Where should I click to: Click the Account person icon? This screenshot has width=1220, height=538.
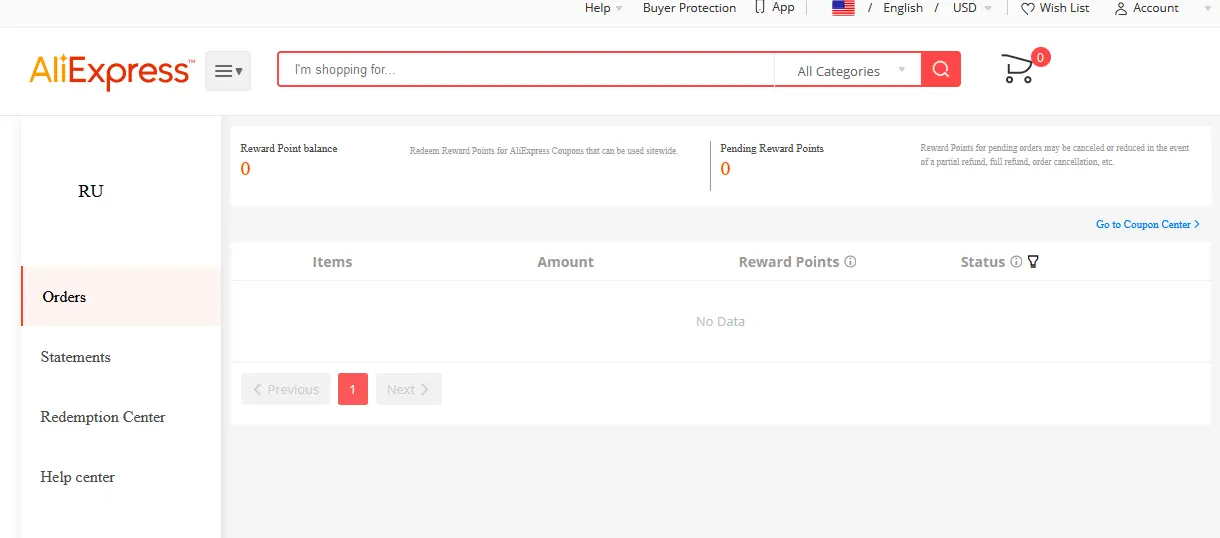[1121, 8]
